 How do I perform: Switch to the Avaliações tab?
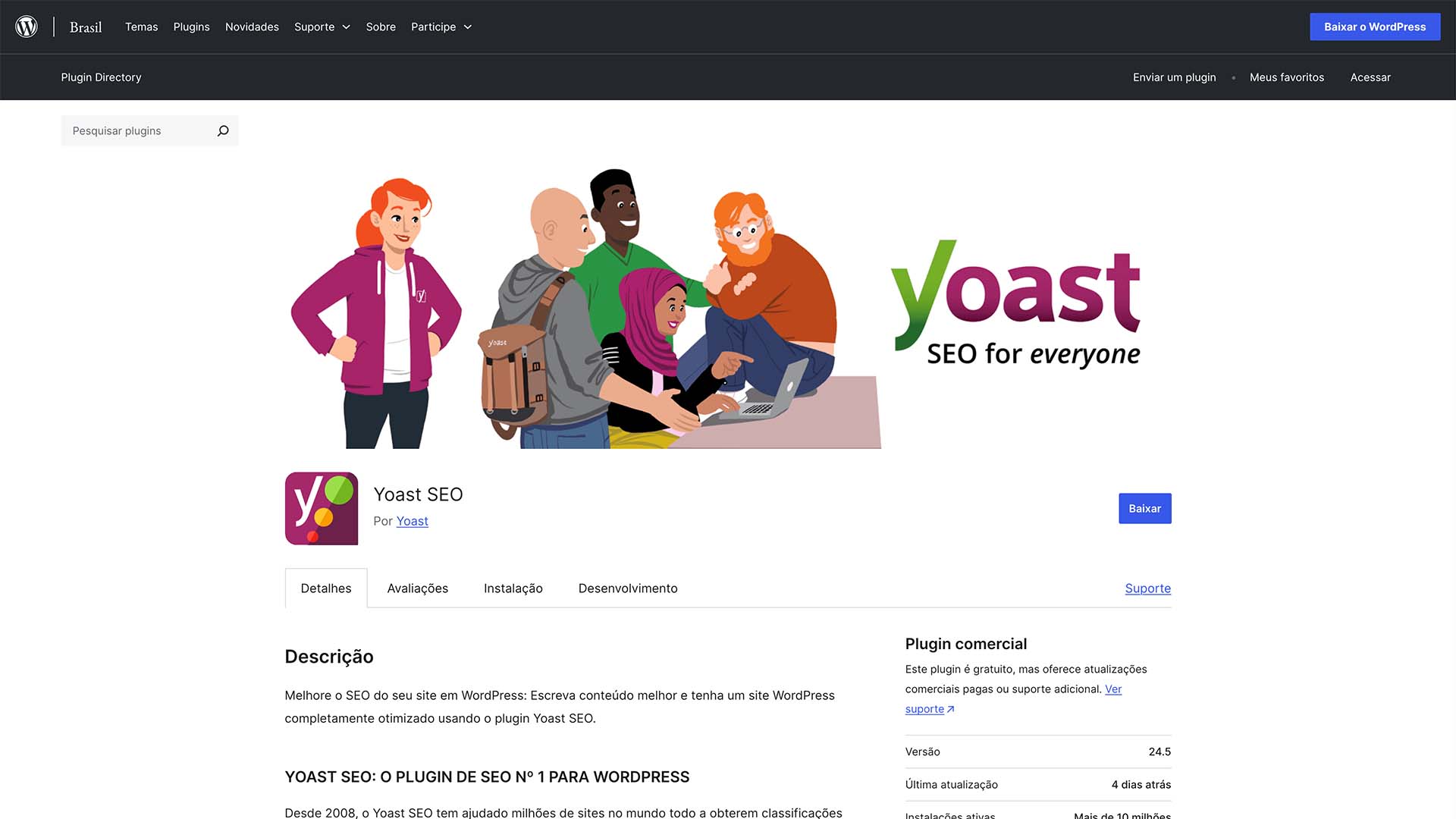417,588
